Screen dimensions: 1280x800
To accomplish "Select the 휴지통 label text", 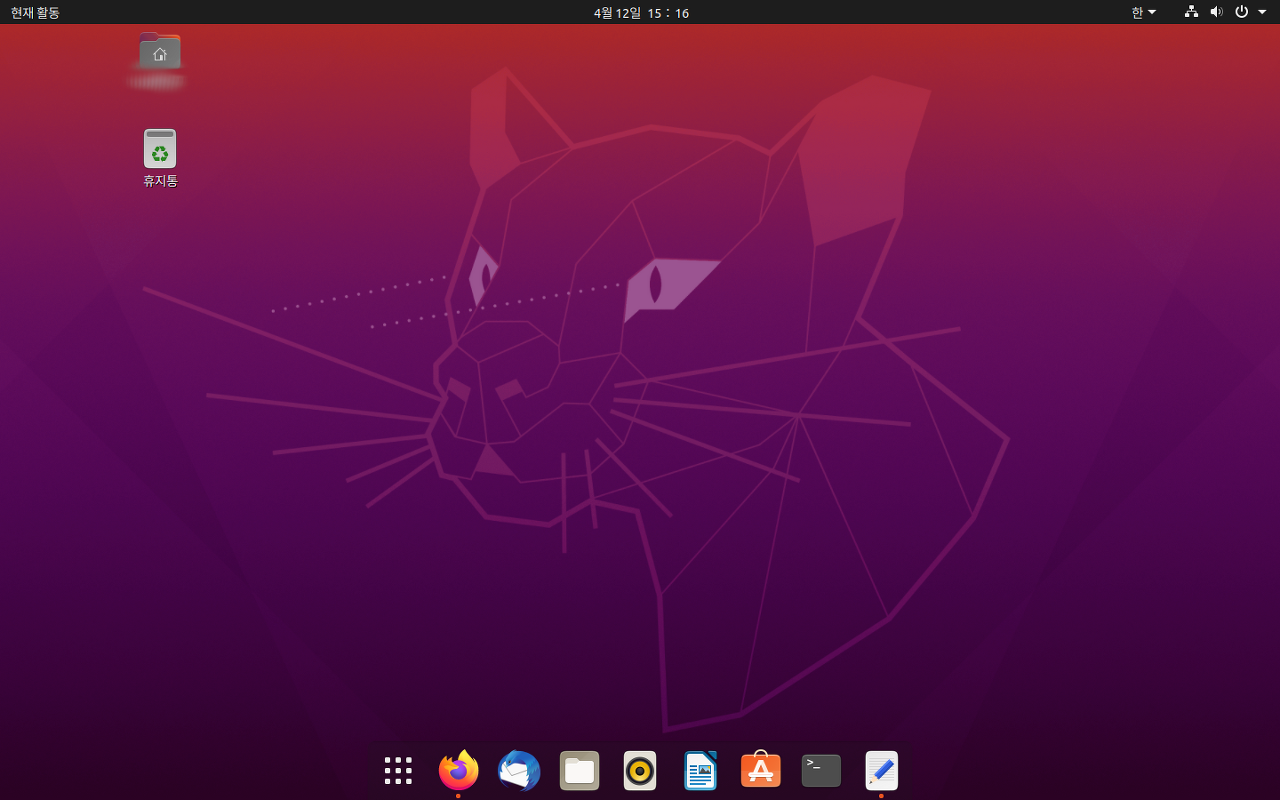I will [160, 181].
